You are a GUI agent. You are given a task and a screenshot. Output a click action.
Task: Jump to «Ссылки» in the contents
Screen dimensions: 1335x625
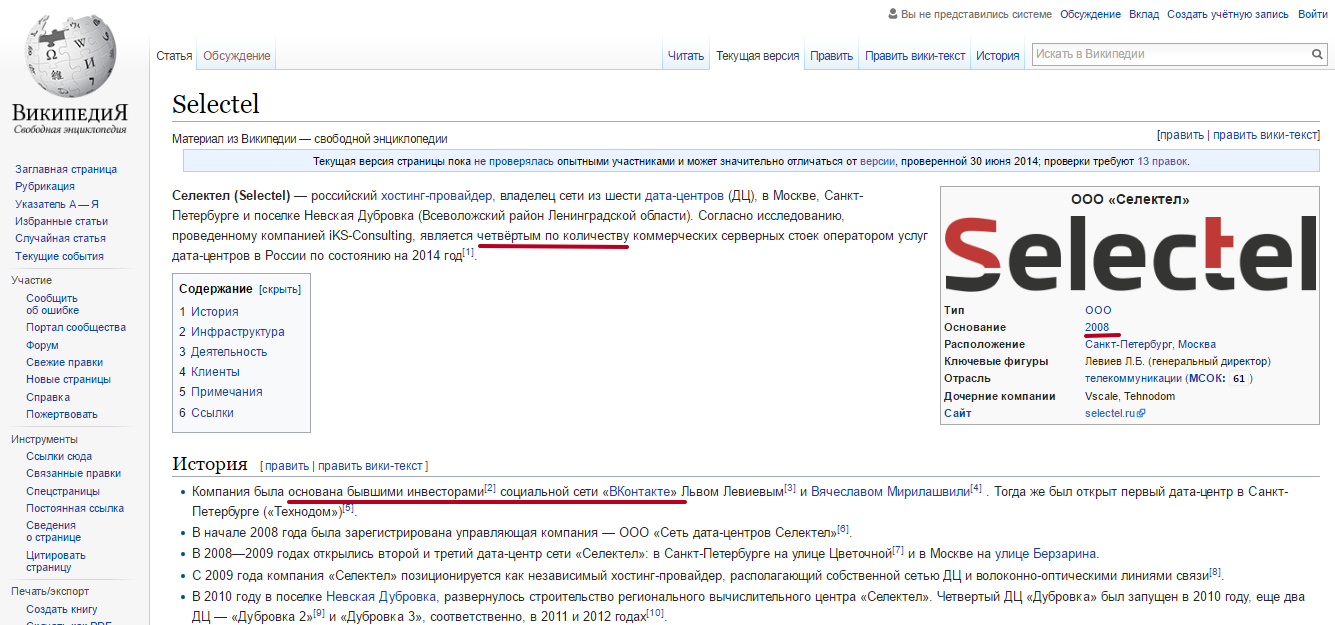pyautogui.click(x=212, y=412)
